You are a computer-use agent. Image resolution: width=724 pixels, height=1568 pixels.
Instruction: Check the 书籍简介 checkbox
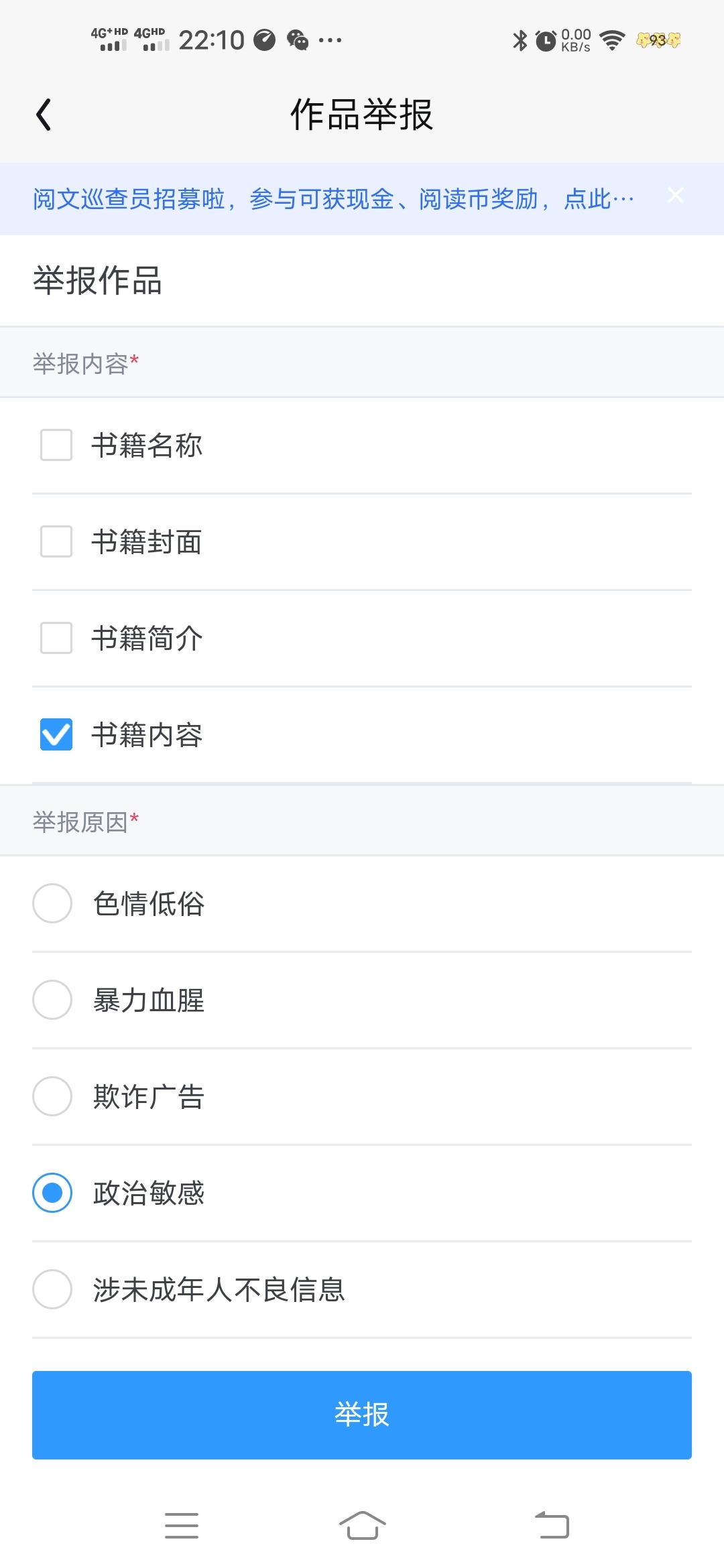[56, 638]
